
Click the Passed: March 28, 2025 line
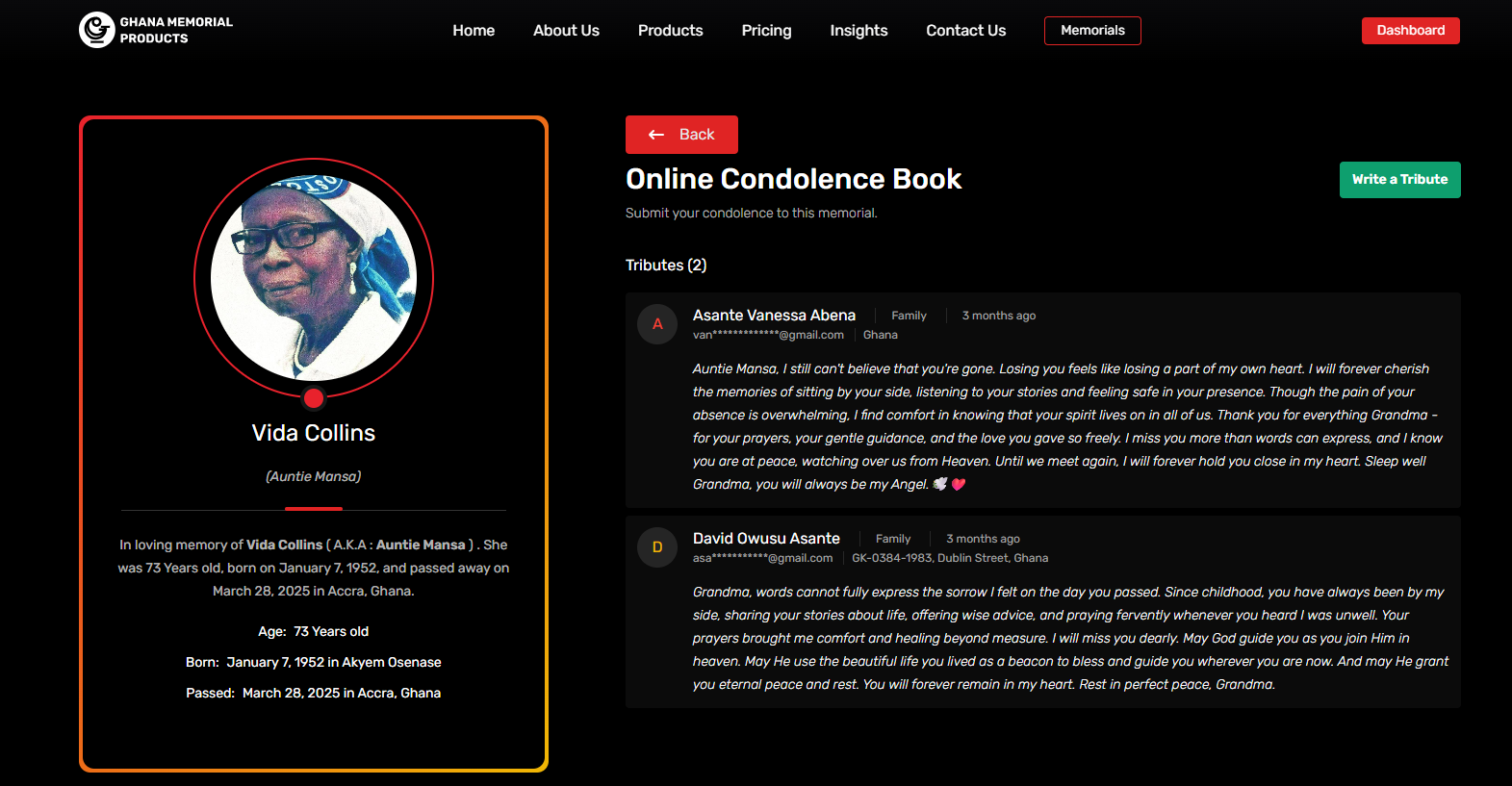[314, 694]
